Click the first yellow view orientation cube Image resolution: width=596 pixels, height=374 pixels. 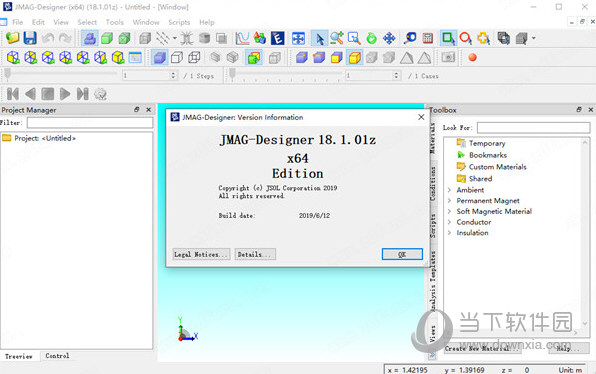(x=13, y=58)
